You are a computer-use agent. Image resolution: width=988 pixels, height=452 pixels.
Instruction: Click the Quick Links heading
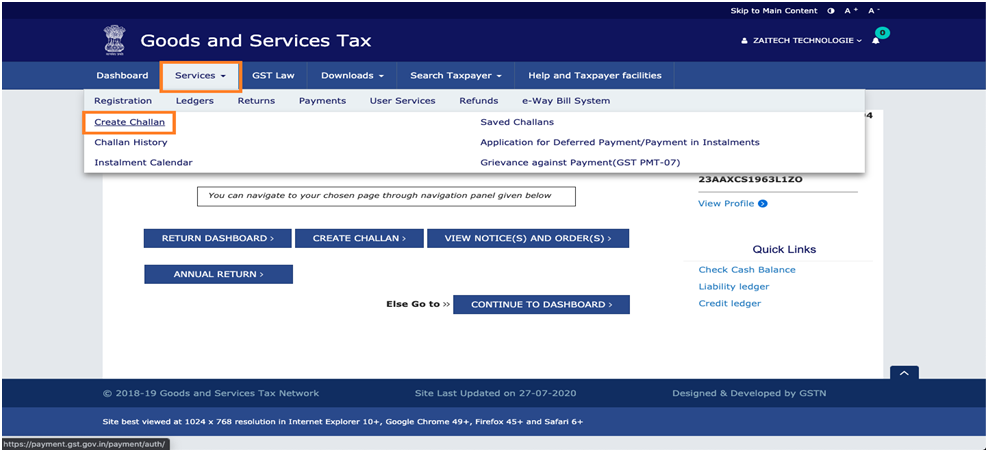[784, 250]
